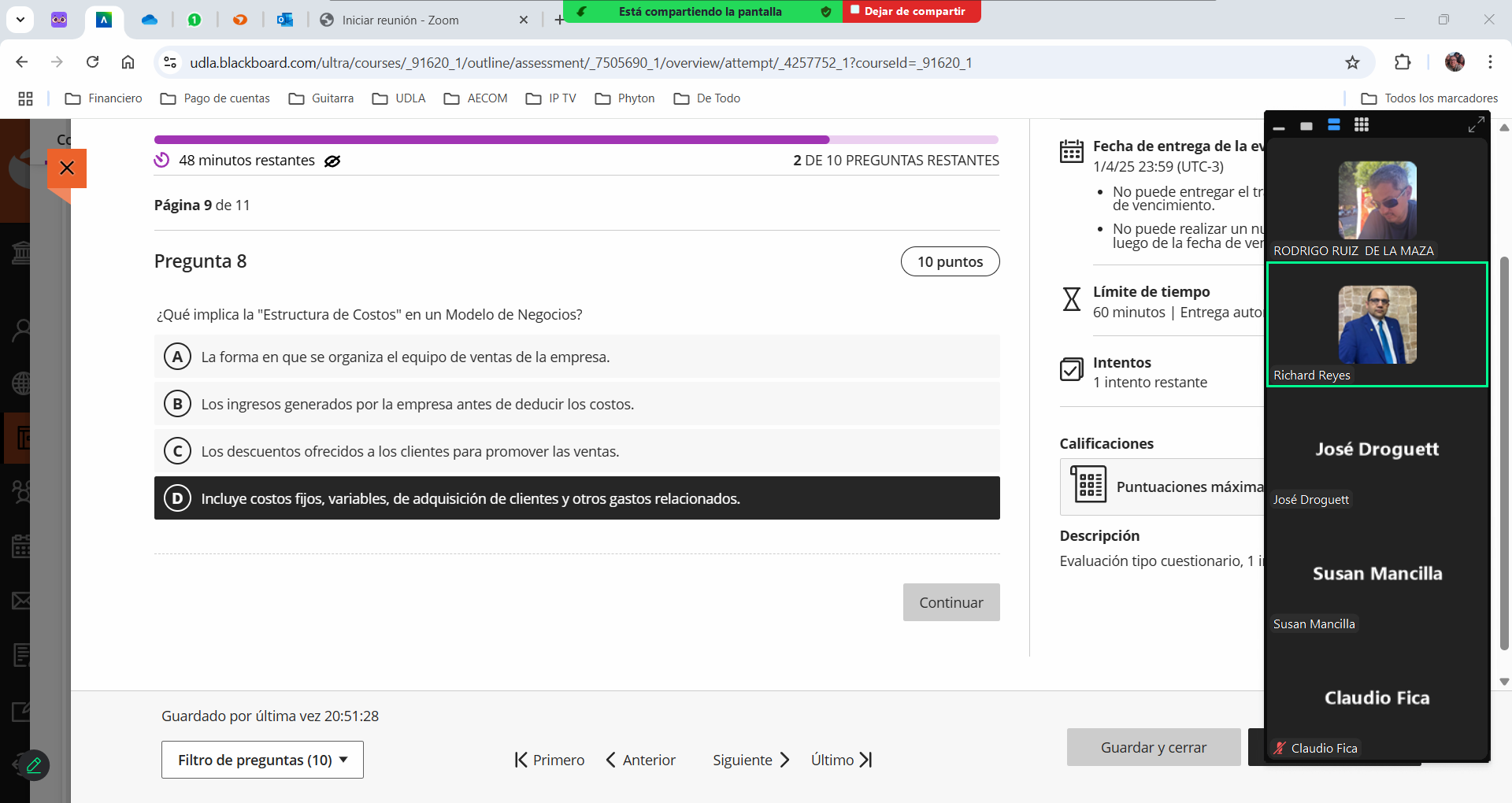Pick answer option C about descuentos

(409, 451)
